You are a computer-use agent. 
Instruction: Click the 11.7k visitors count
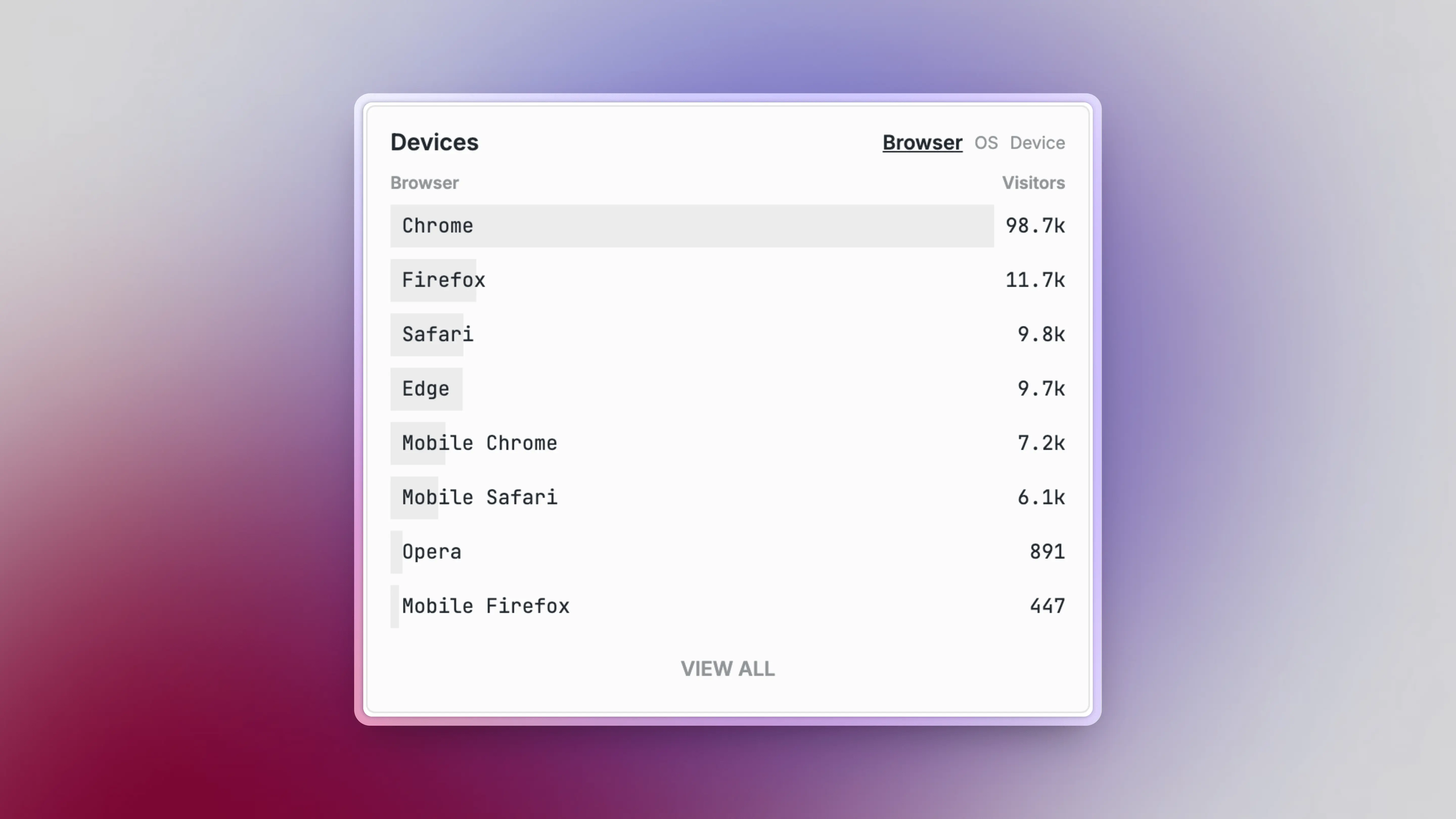[x=1035, y=280]
